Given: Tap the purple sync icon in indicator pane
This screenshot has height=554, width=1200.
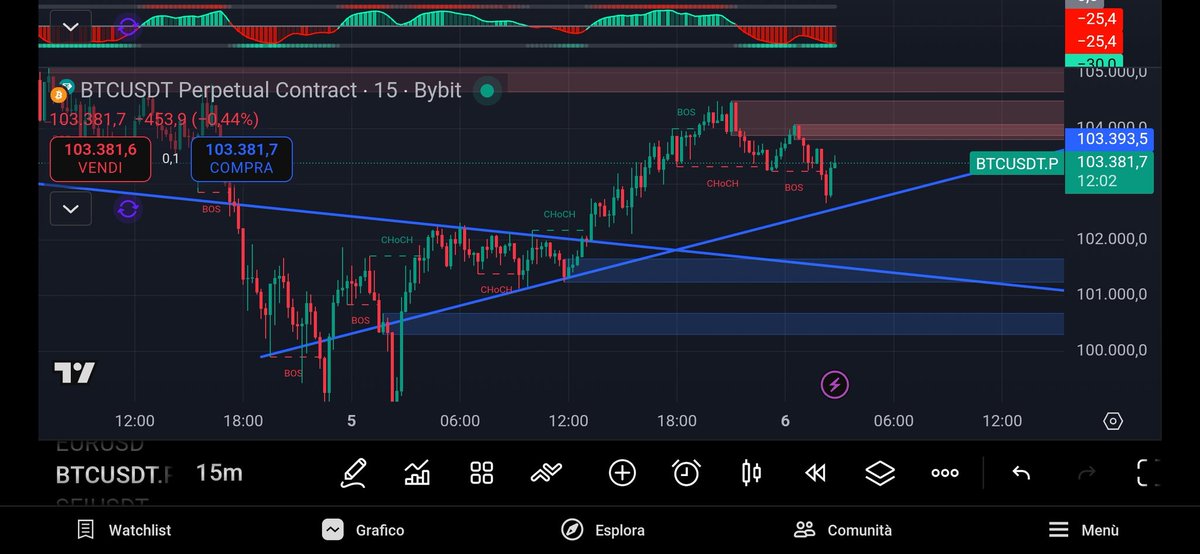Looking at the screenshot, I should tap(127, 26).
